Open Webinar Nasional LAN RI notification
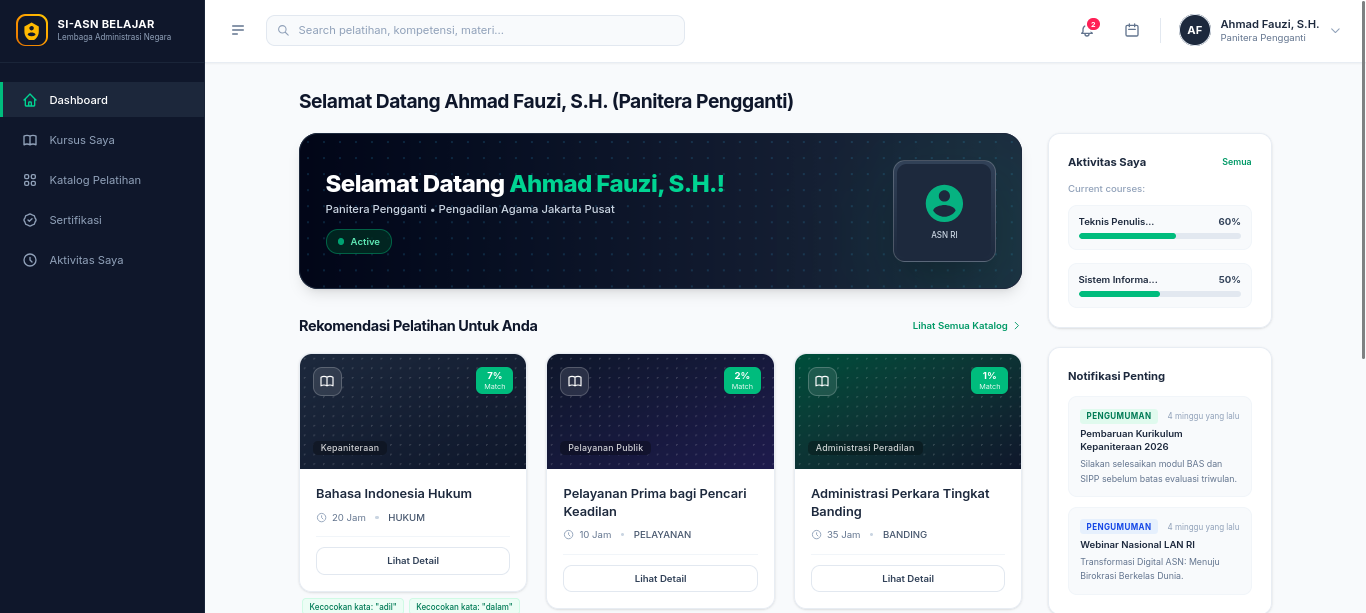Screen dimensions: 1366x613 [x=1160, y=551]
